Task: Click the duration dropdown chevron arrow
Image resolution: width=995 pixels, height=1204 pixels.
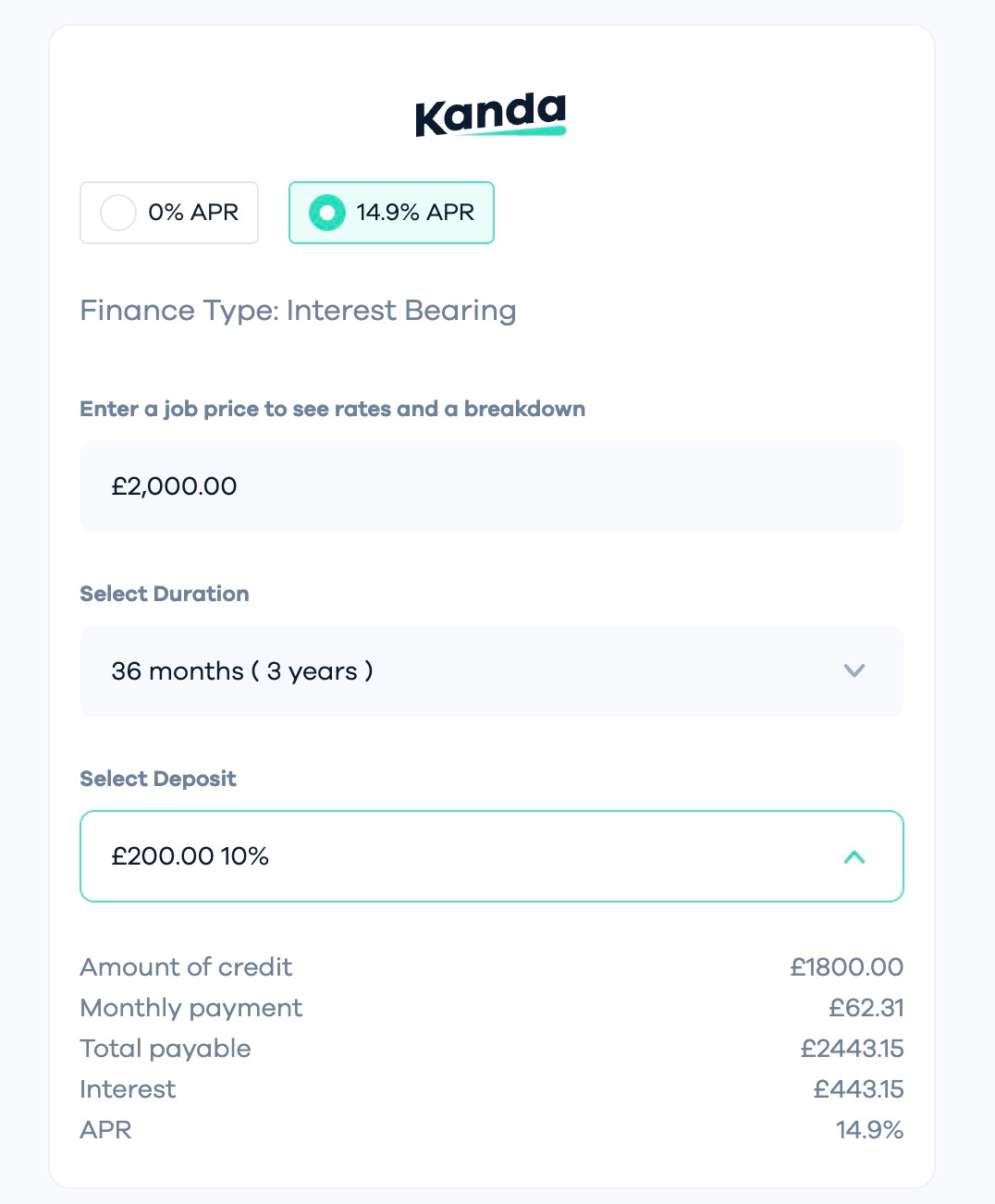Action: point(854,671)
